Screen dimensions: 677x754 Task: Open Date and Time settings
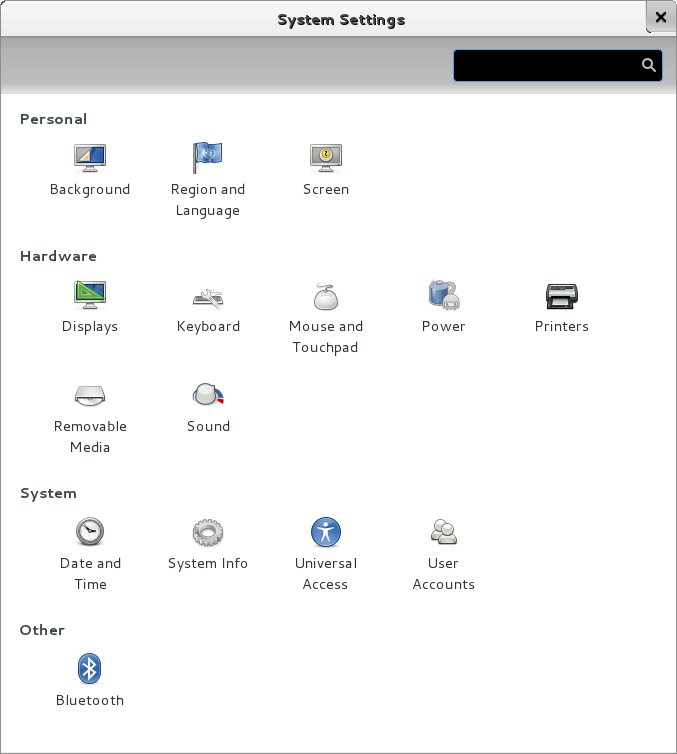click(x=90, y=532)
